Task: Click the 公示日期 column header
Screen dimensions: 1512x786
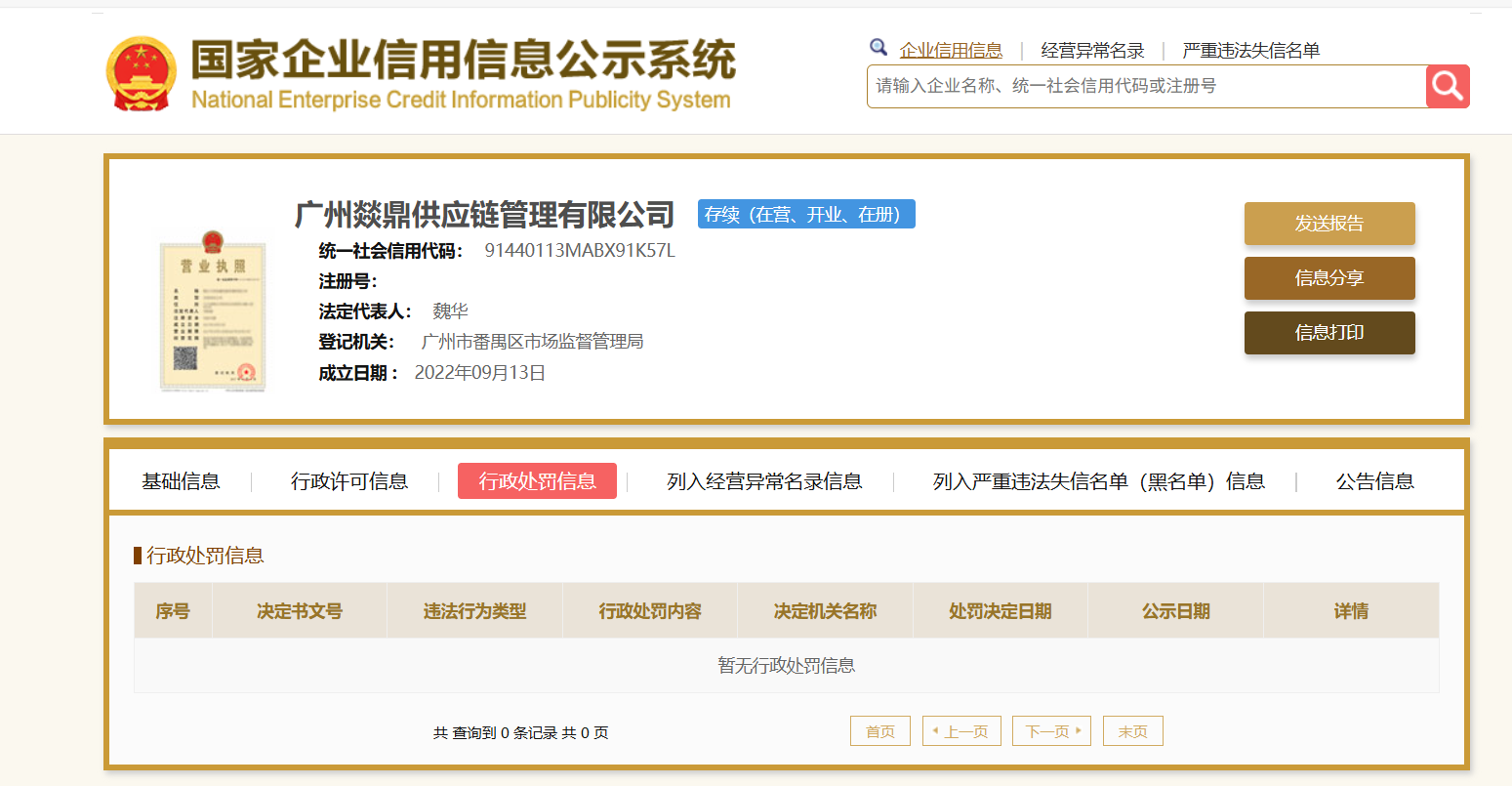Action: [x=1175, y=611]
